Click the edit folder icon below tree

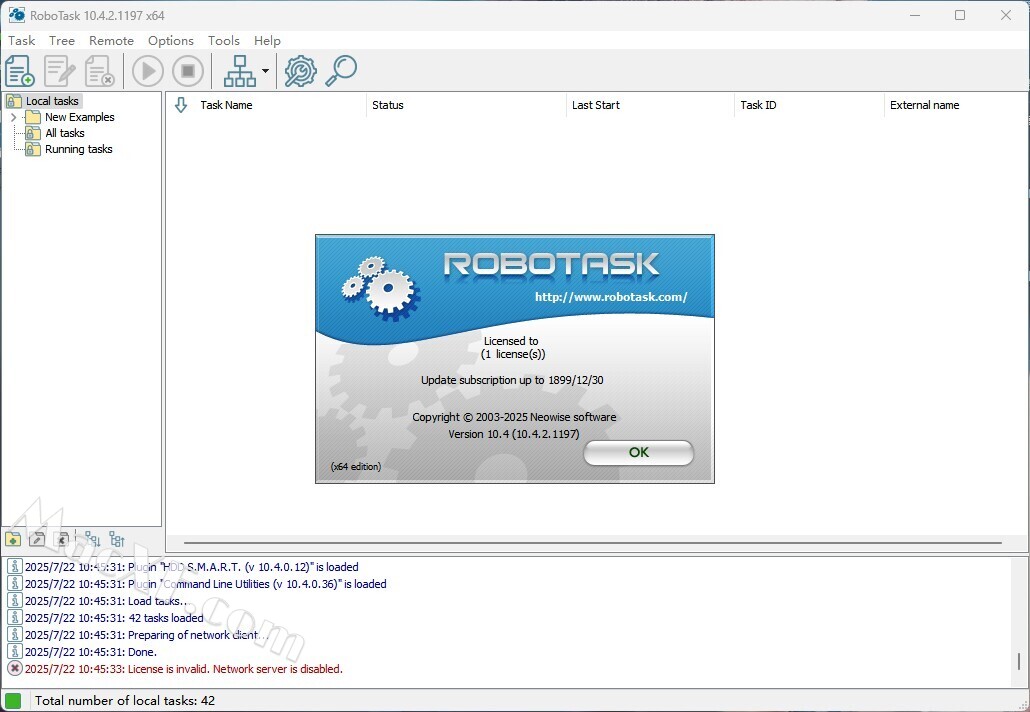point(37,539)
